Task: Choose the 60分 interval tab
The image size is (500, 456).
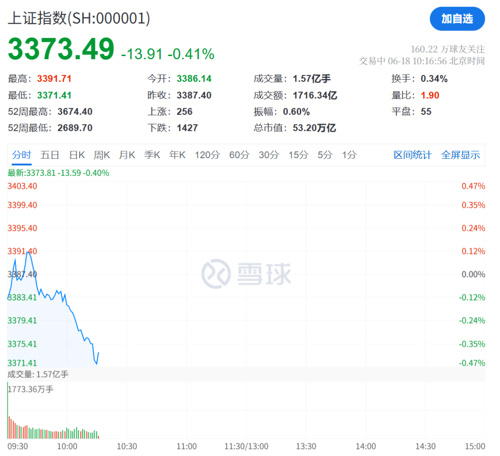Action: pyautogui.click(x=239, y=155)
